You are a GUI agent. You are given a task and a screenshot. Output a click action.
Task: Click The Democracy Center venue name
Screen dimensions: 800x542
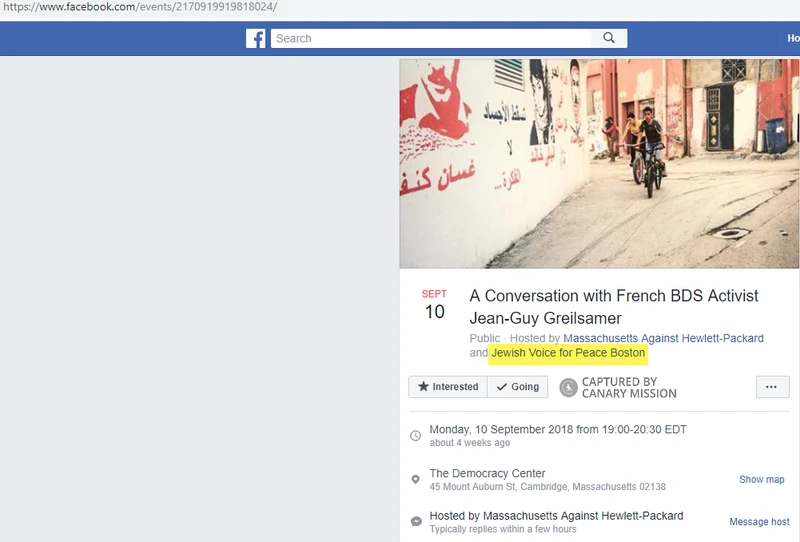click(x=487, y=473)
